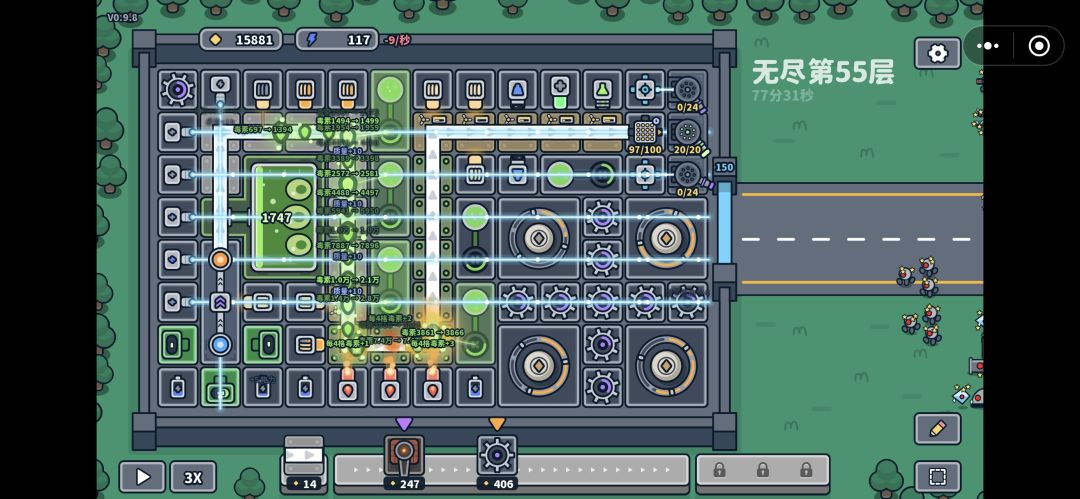
Task: Pick the purple gear card costing 406
Action: (x=497, y=462)
